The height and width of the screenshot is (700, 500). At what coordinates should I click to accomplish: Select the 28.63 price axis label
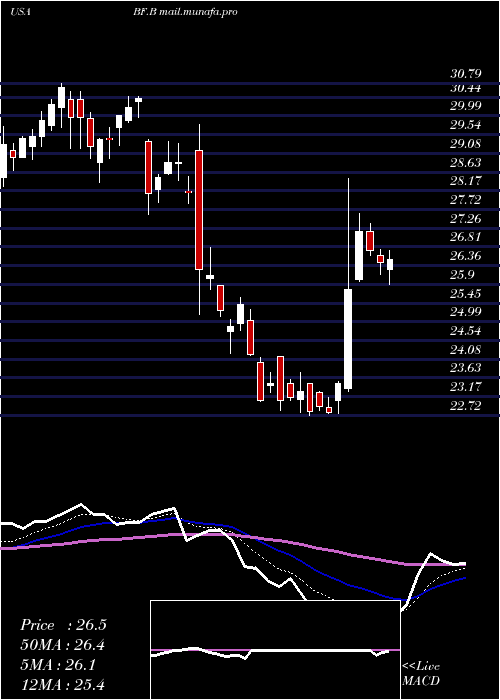pyautogui.click(x=465, y=162)
